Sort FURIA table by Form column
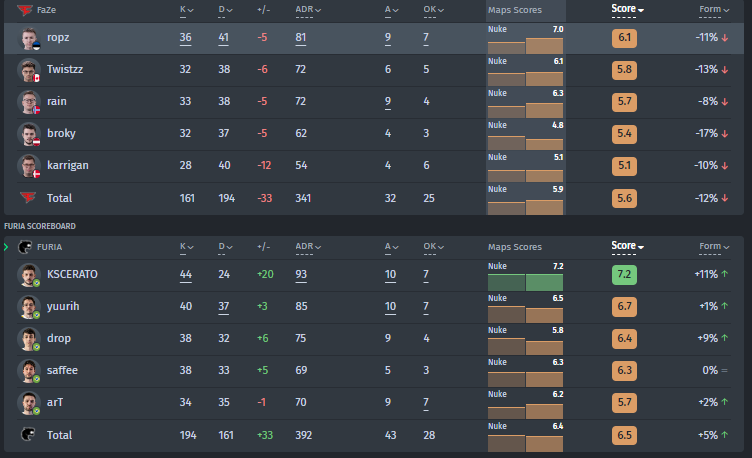The height and width of the screenshot is (458, 752). (x=714, y=247)
